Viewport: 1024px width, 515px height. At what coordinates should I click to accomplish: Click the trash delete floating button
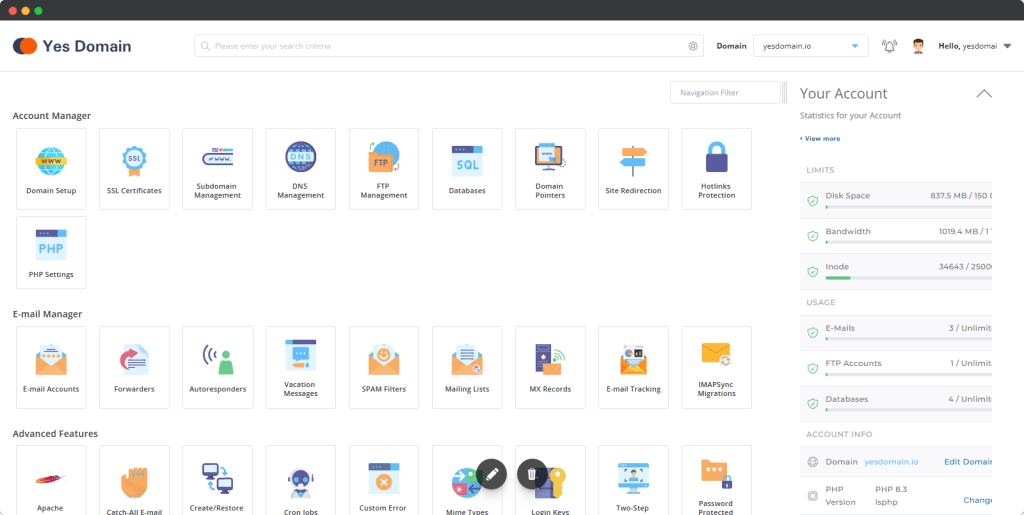click(532, 474)
